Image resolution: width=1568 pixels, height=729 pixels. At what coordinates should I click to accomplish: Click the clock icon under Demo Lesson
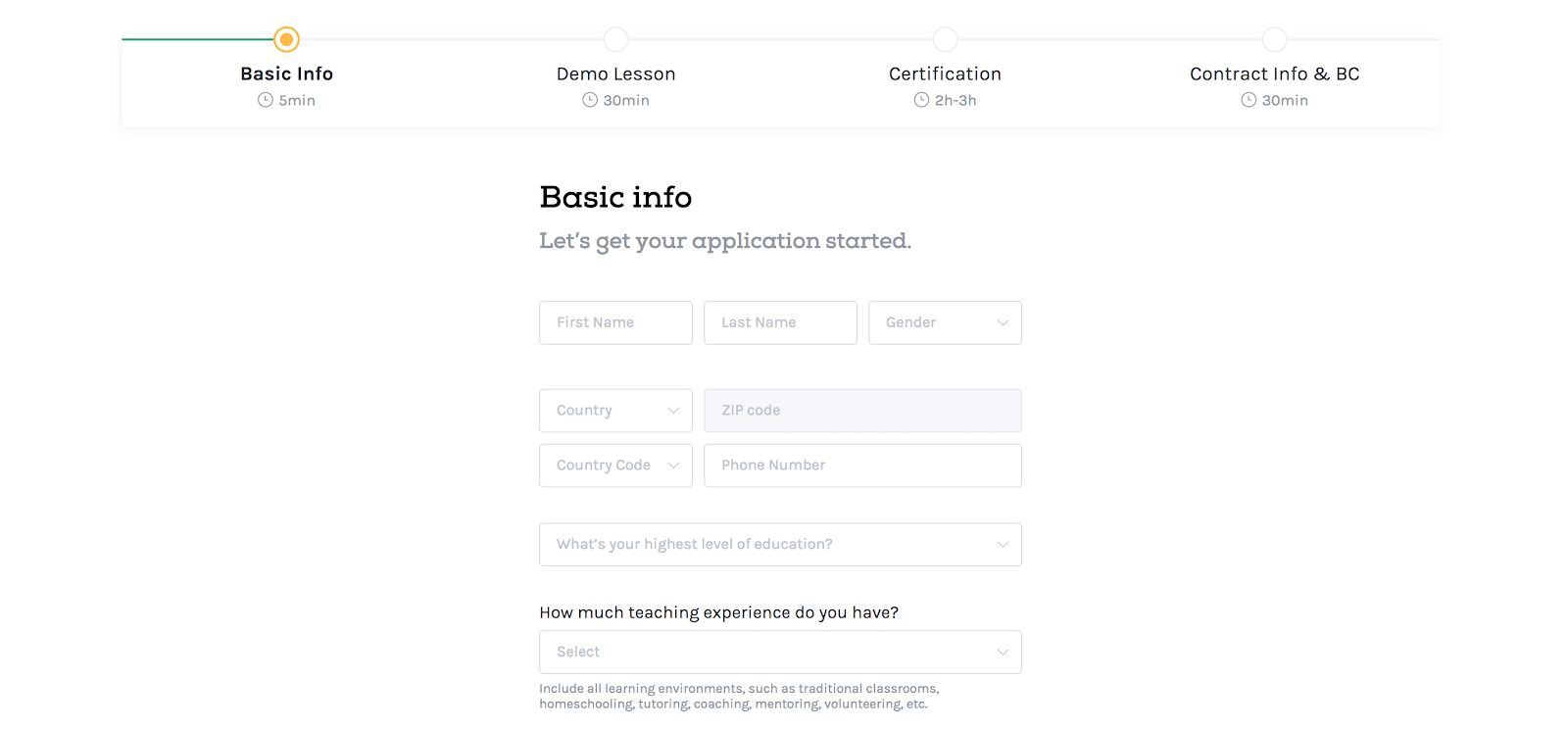pyautogui.click(x=590, y=100)
